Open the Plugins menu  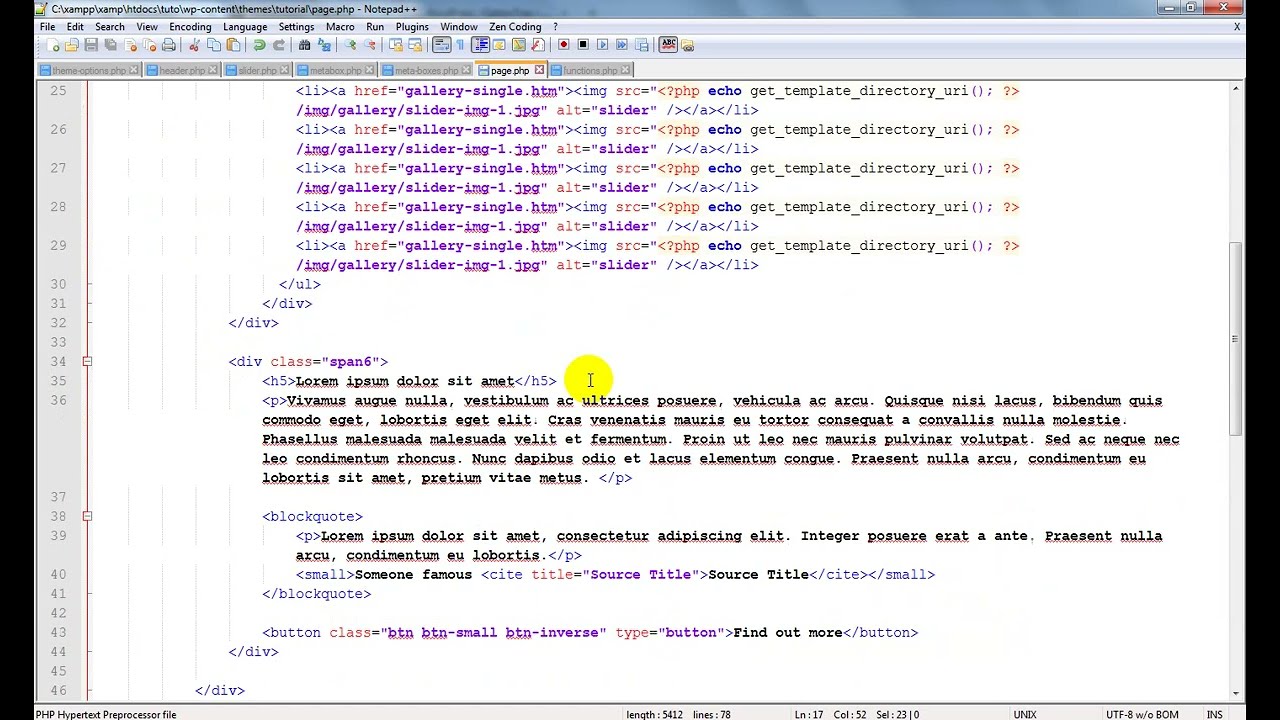click(x=412, y=27)
